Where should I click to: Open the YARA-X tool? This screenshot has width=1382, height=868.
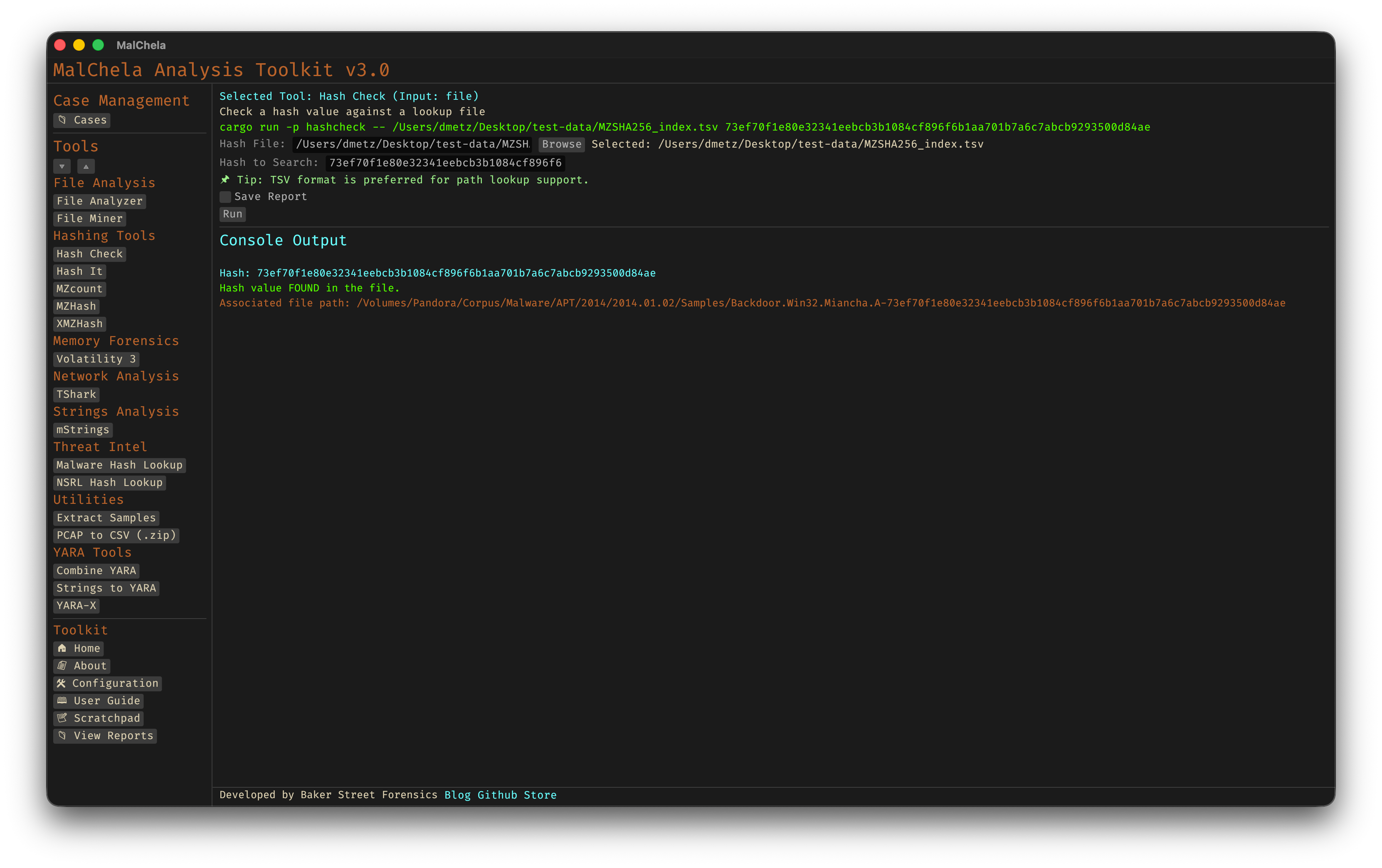click(77, 606)
